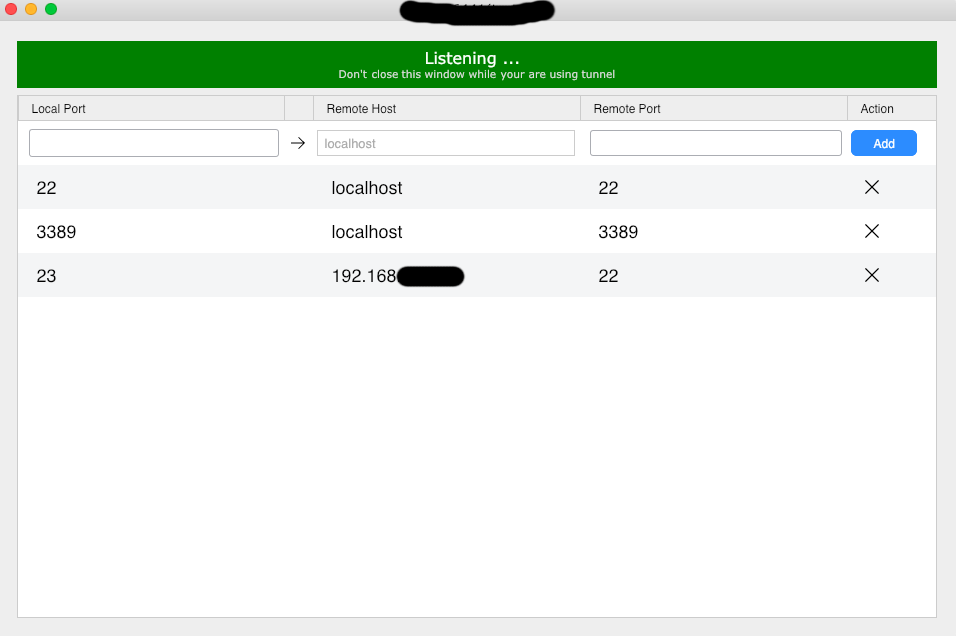Minimize the window using the yellow button

(31, 9)
